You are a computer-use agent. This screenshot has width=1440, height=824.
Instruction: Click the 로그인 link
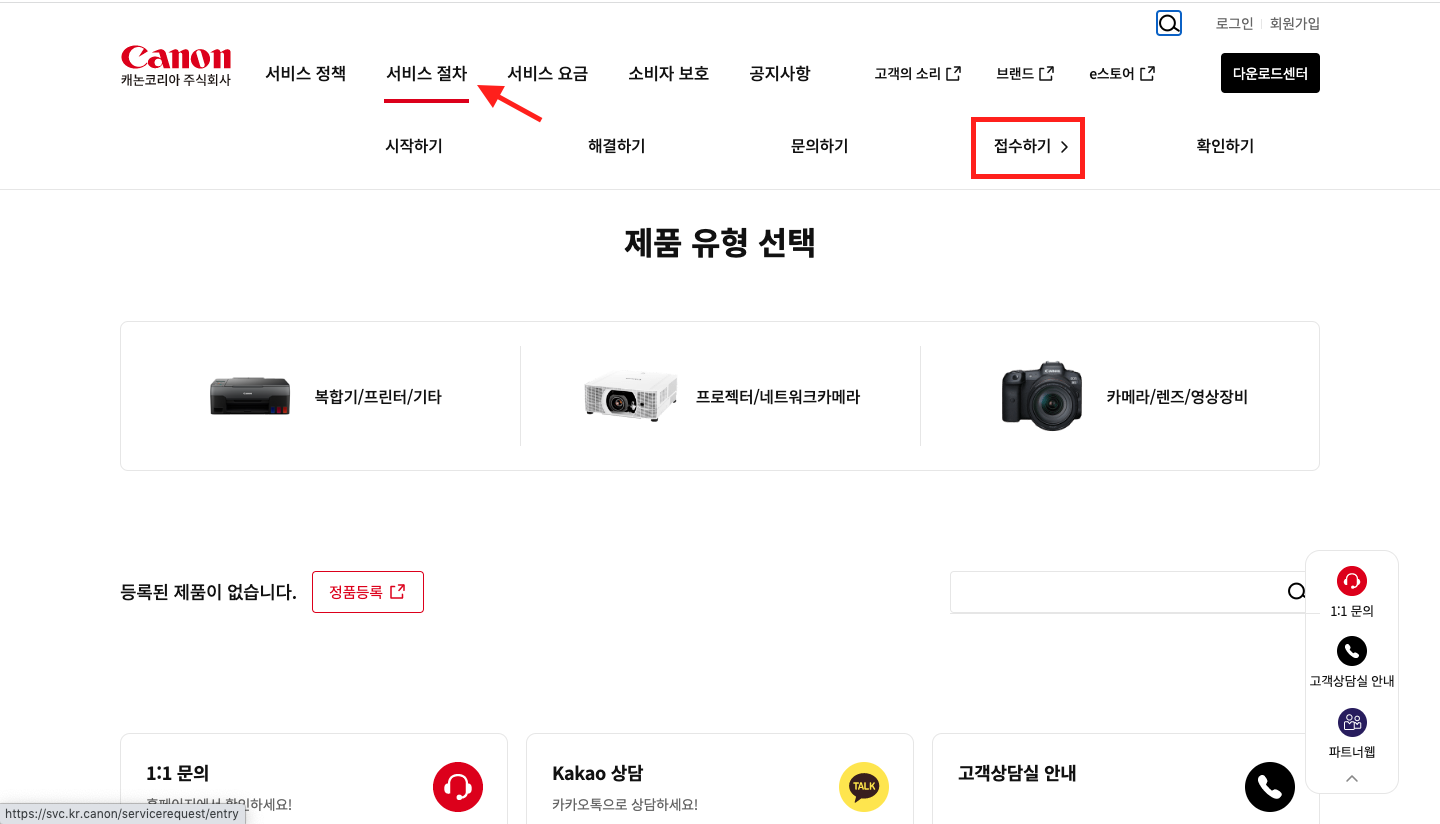click(1233, 22)
